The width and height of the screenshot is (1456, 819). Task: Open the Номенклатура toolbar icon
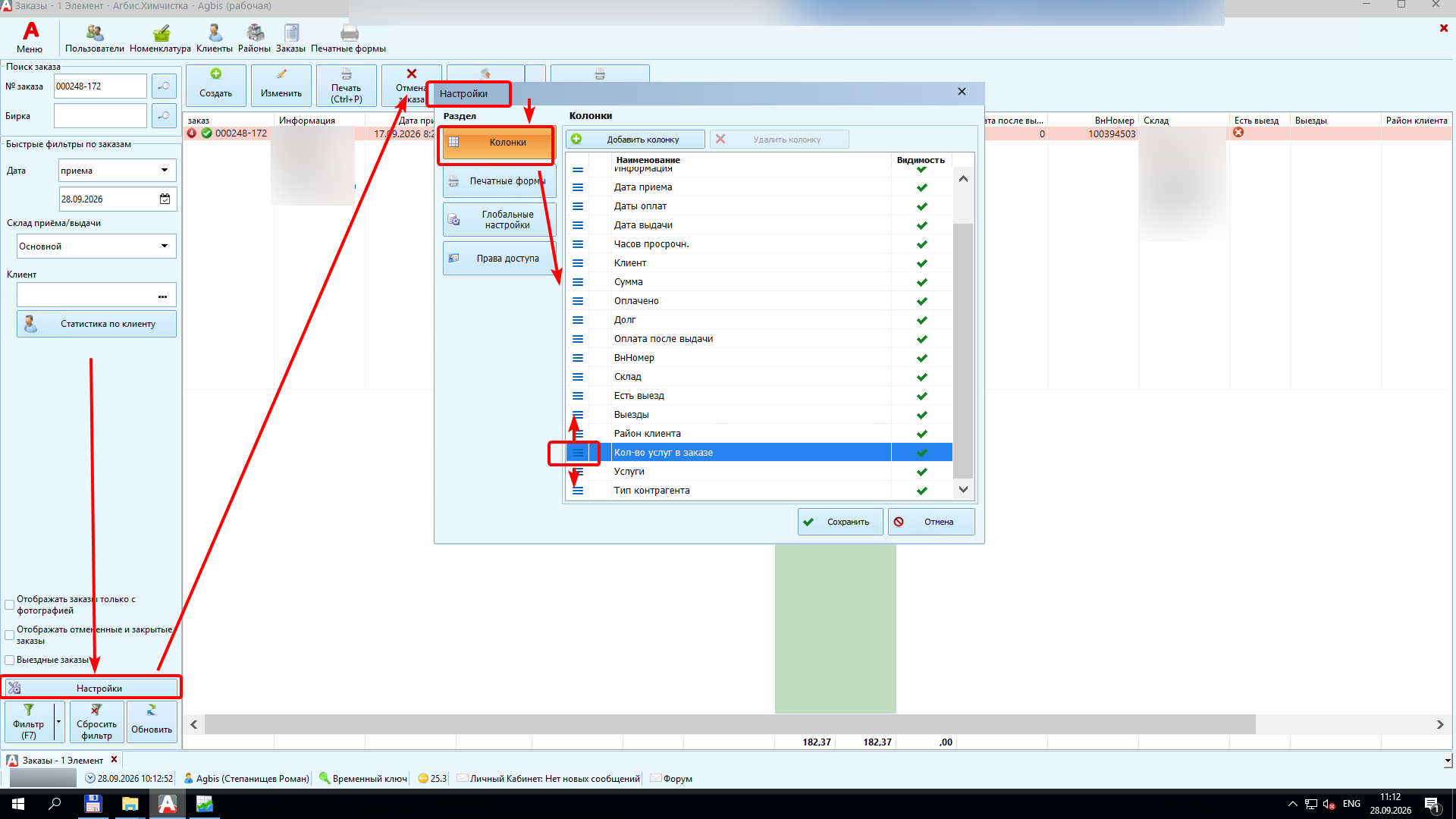160,38
